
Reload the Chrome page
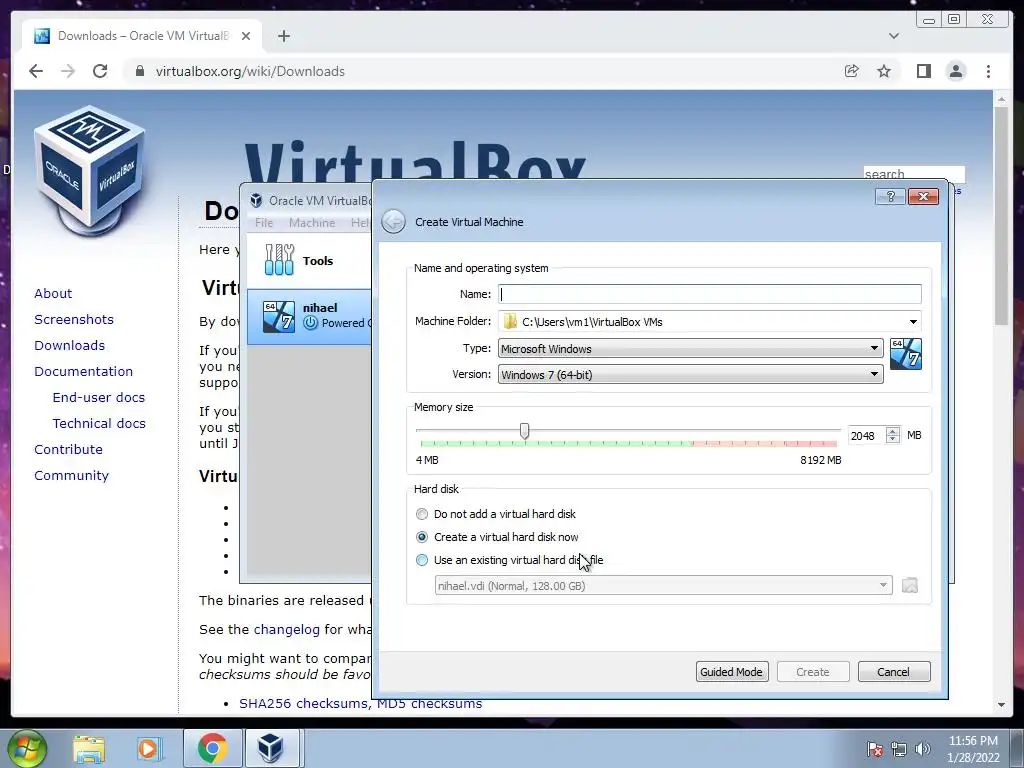[x=100, y=71]
